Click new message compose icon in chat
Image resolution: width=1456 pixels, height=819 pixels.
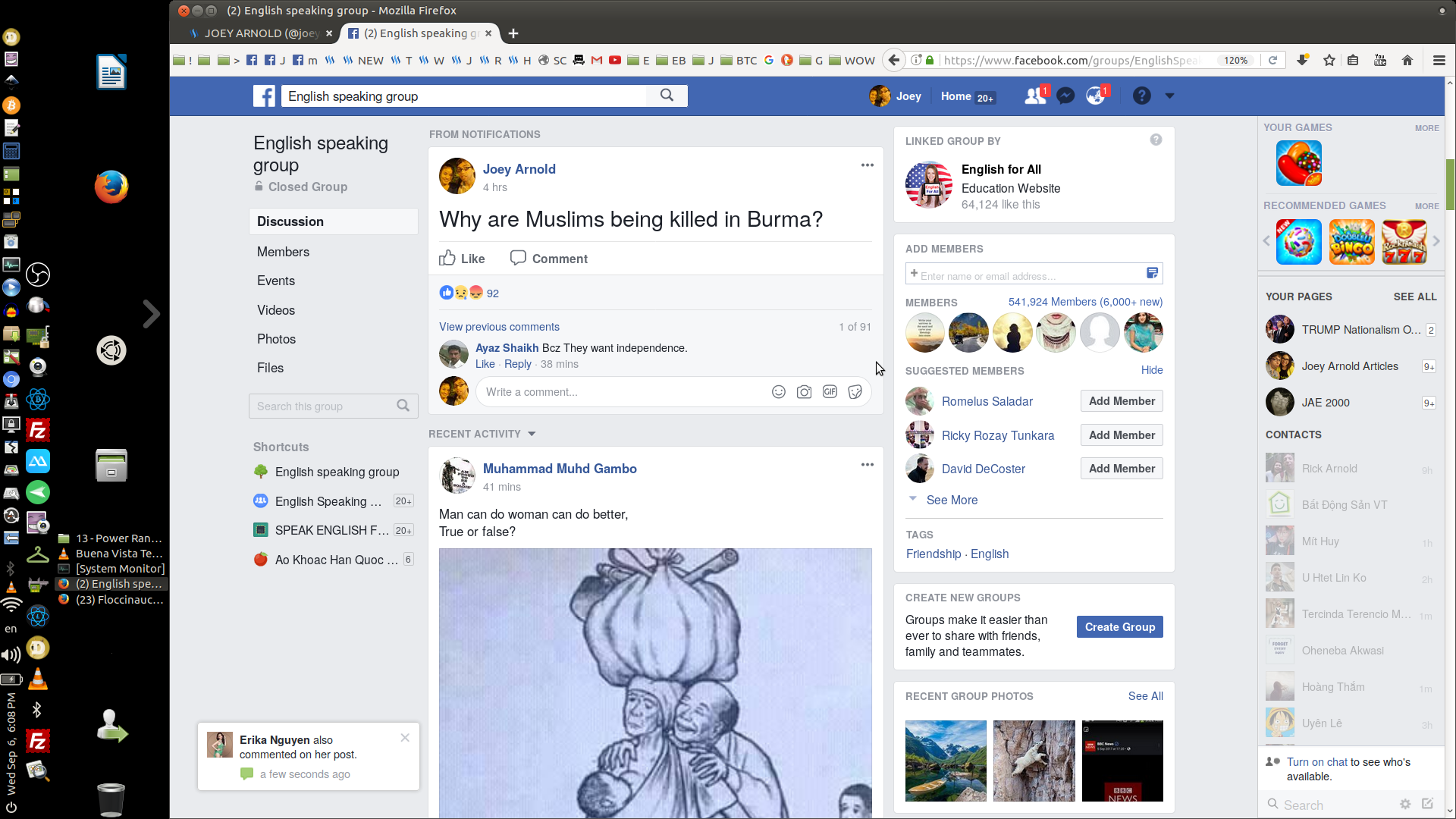pos(1428,804)
